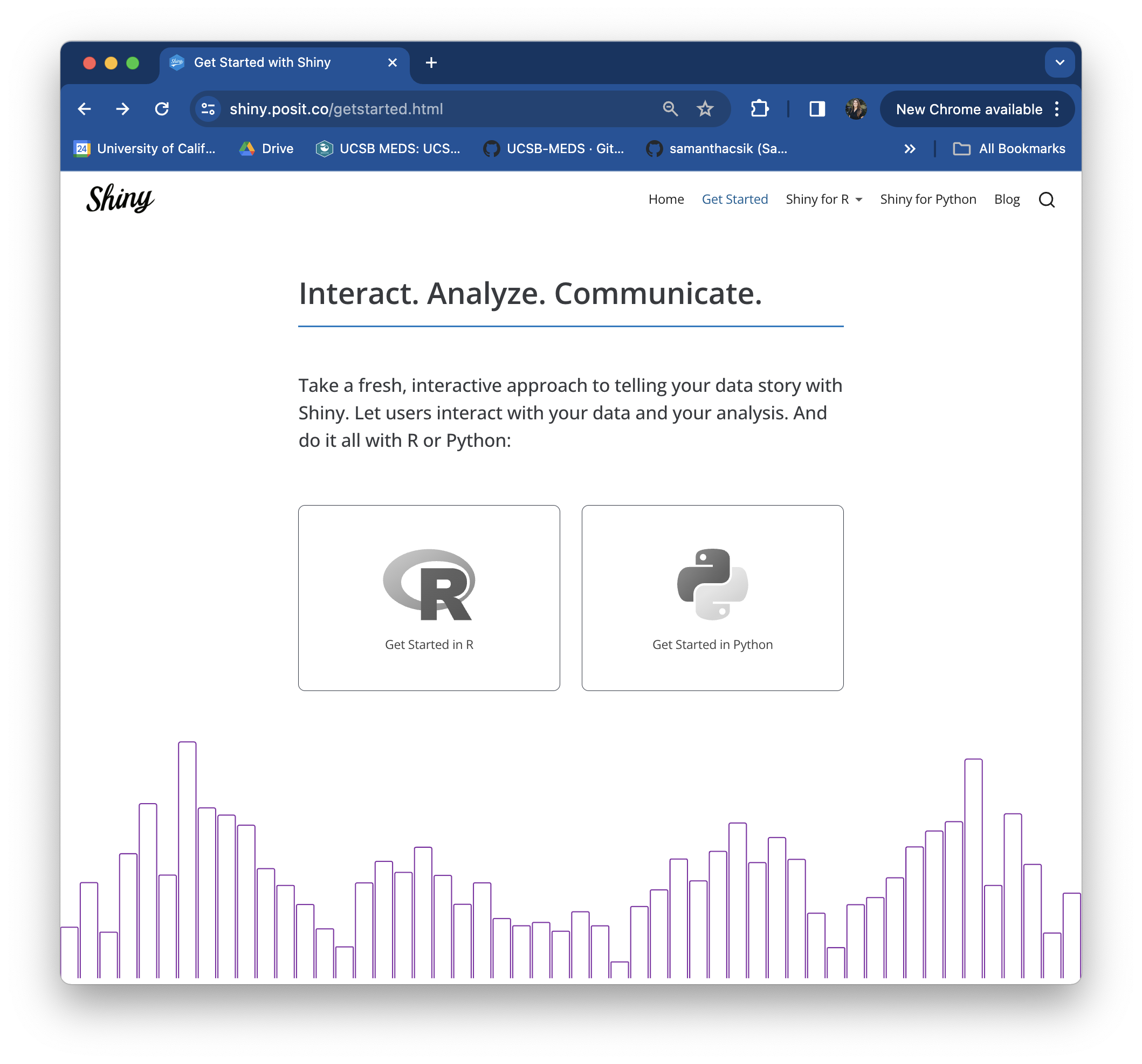
Task: Click the site information icon
Action: pos(208,108)
